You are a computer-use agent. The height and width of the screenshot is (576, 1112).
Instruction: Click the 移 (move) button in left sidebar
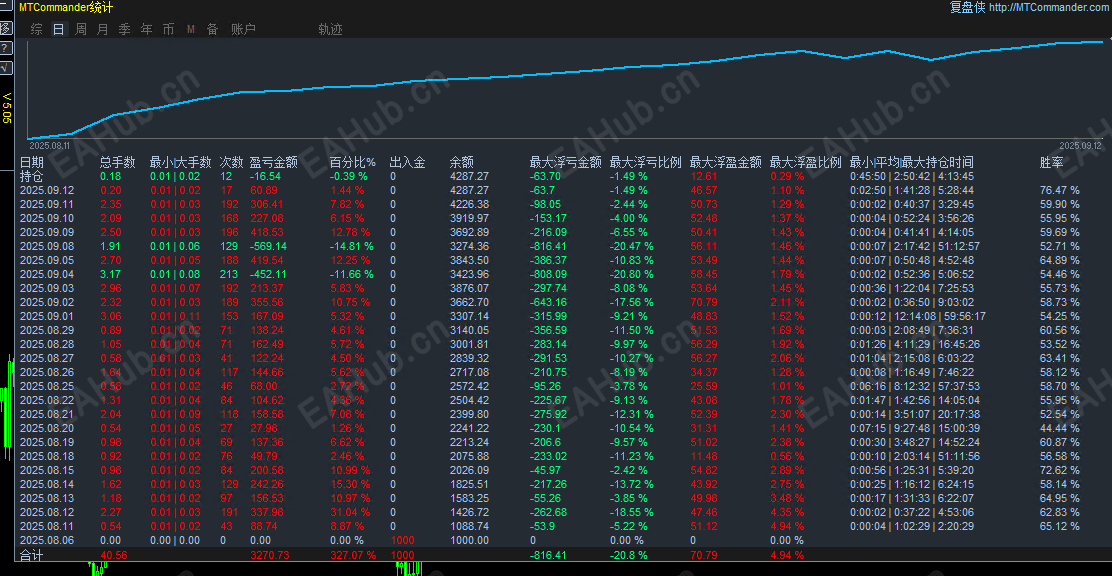tap(5, 28)
